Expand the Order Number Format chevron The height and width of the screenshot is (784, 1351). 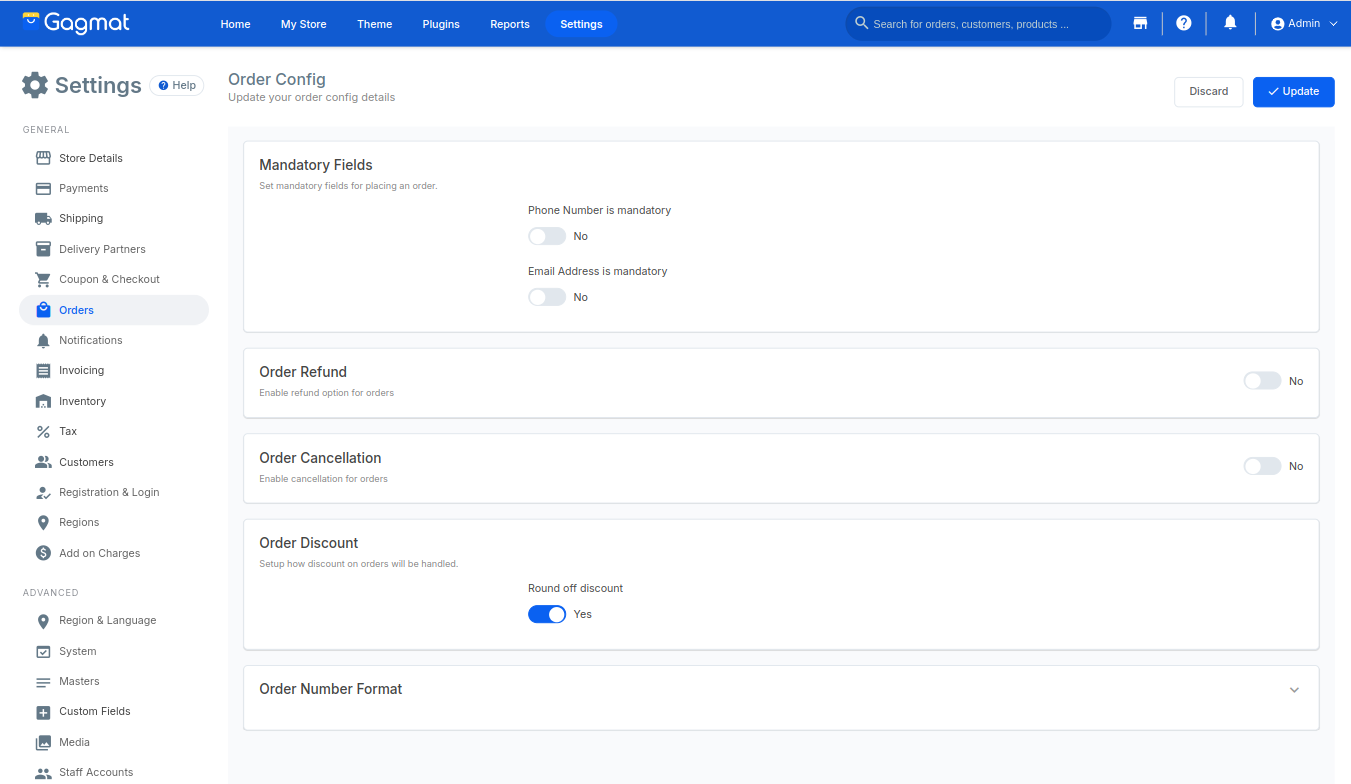coord(1294,690)
